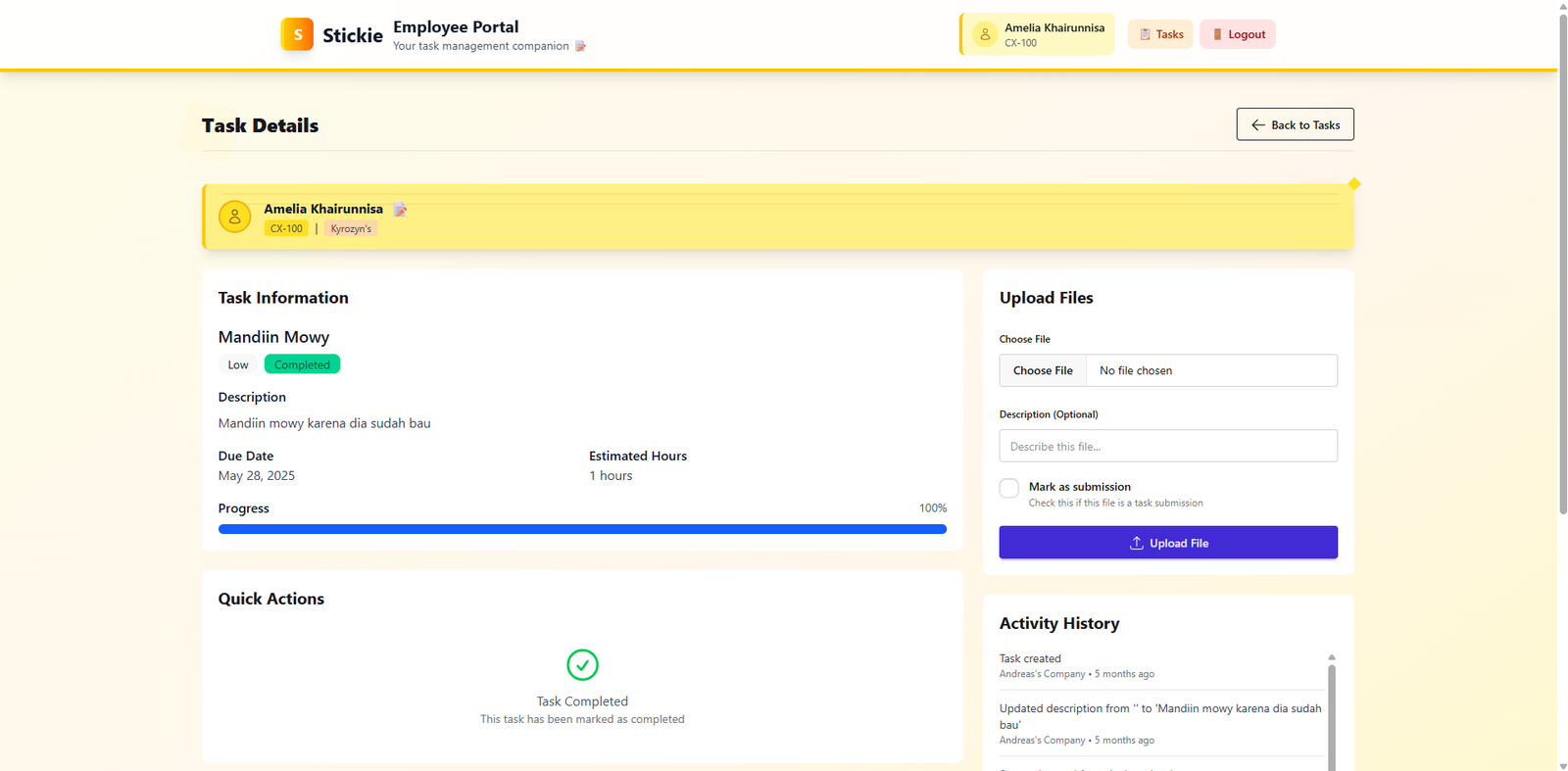
Task: Click the Kyrozyn's company tag
Action: pyautogui.click(x=351, y=228)
